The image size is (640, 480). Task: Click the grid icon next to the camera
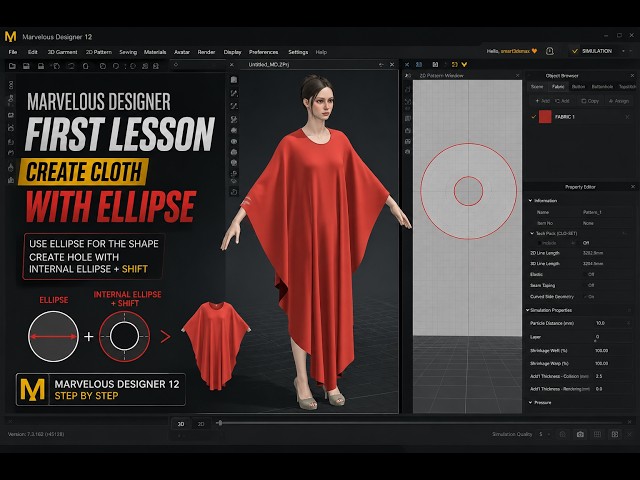(x=597, y=434)
